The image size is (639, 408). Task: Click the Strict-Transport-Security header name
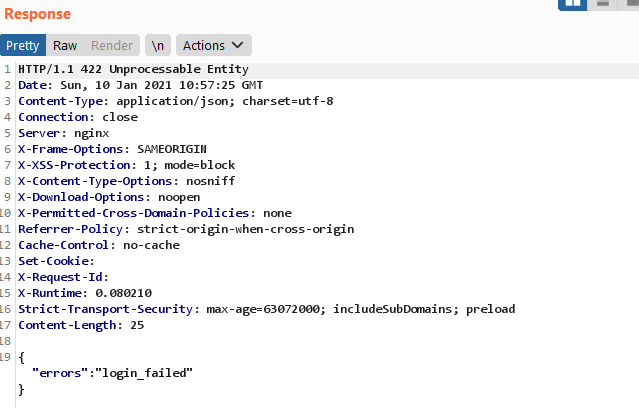click(106, 309)
